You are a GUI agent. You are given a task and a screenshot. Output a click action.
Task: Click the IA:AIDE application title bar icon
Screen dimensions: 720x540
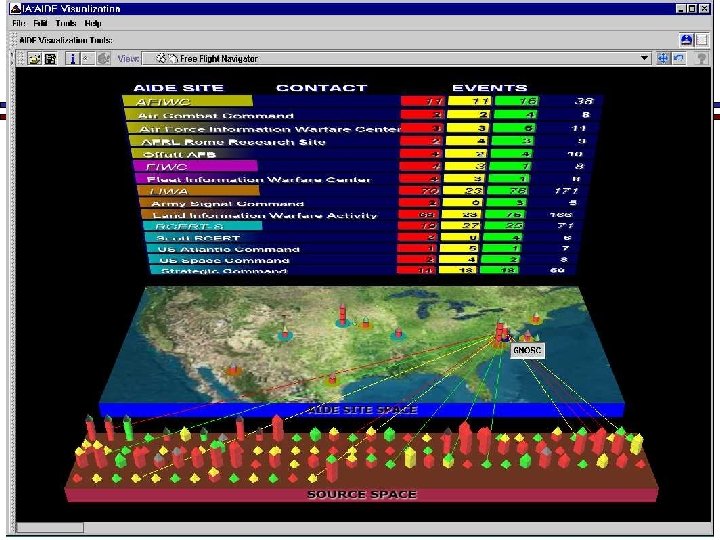coord(16,8)
